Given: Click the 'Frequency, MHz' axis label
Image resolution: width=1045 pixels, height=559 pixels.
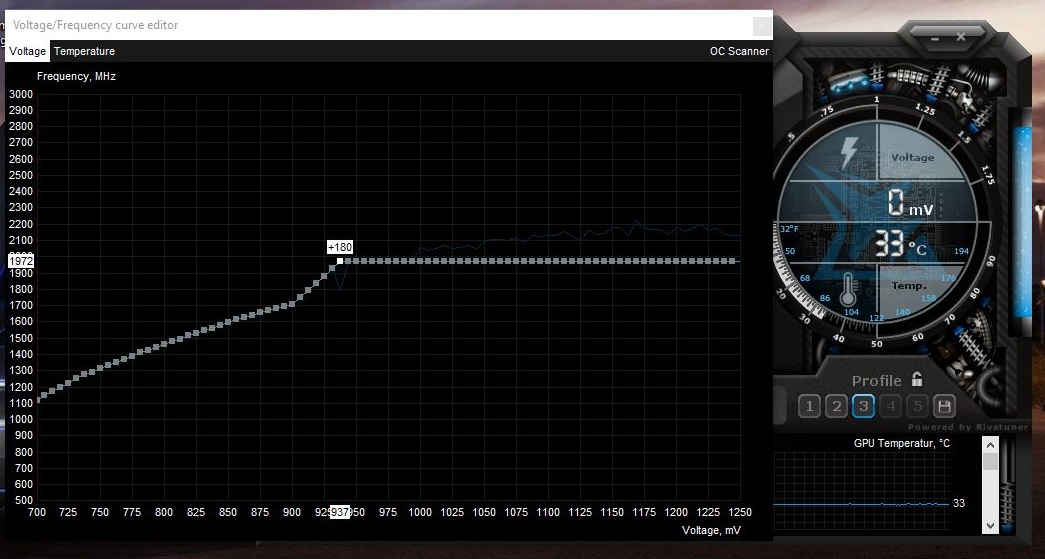Looking at the screenshot, I should [76, 76].
